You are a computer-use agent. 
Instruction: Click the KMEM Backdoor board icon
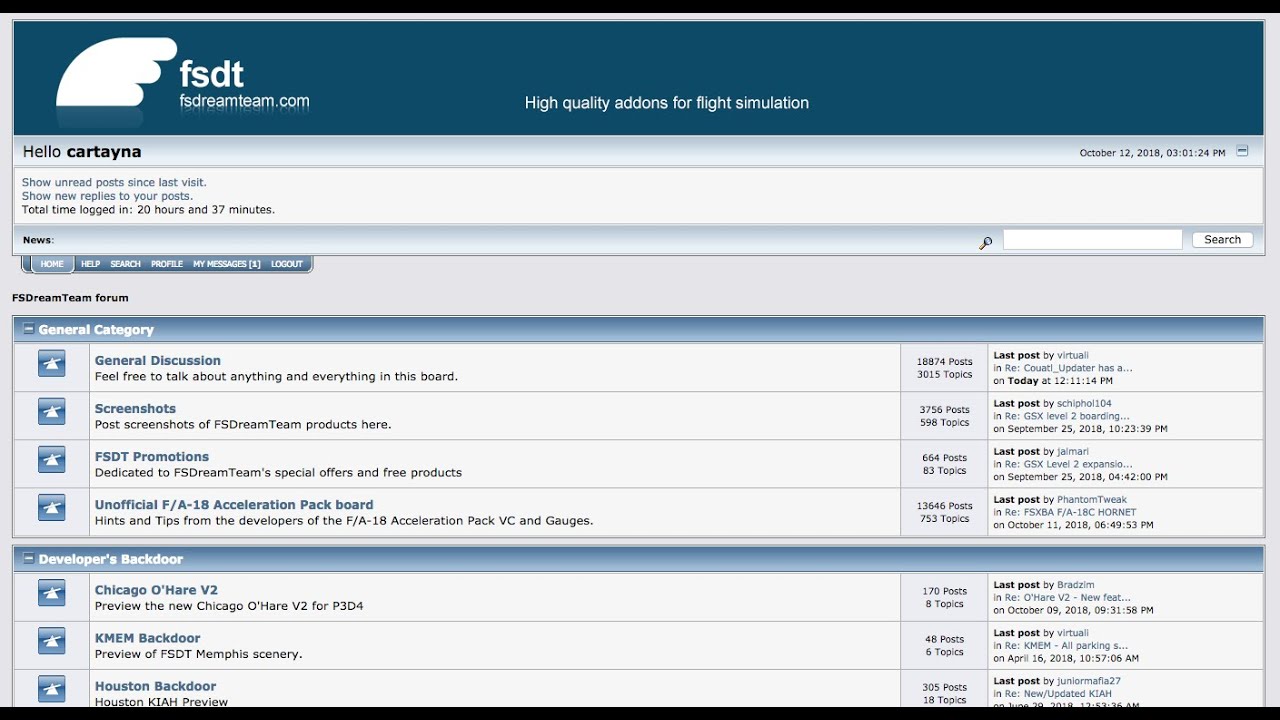[x=51, y=641]
